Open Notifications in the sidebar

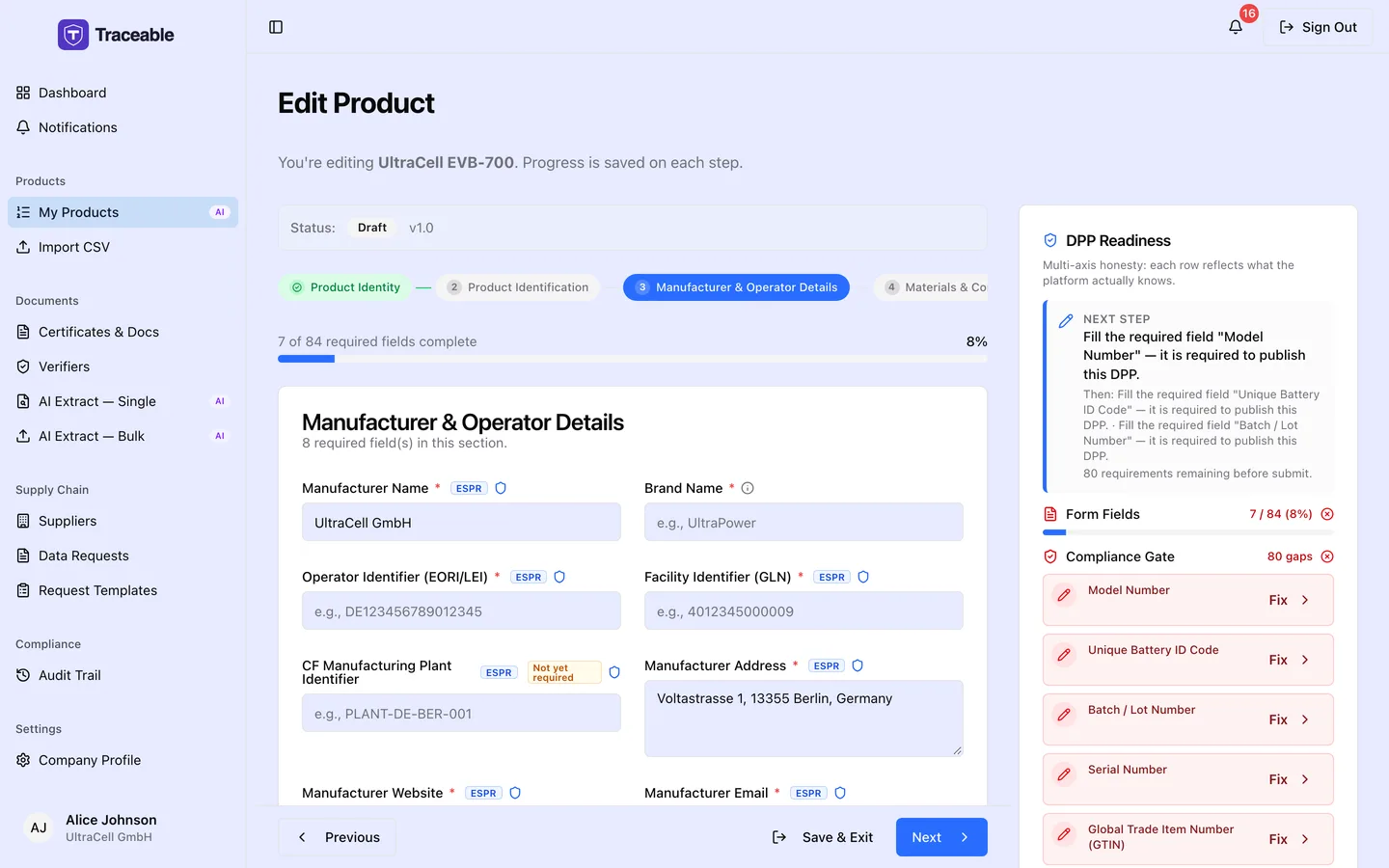point(123,127)
